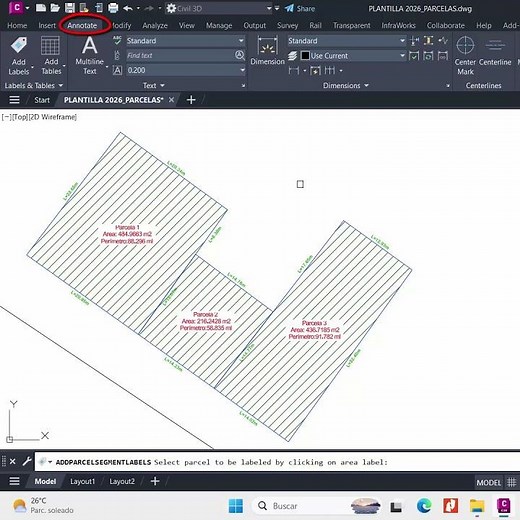Open the Collaborate ribbon tab
This screenshot has width=520, height=520.
pyautogui.click(x=445, y=25)
